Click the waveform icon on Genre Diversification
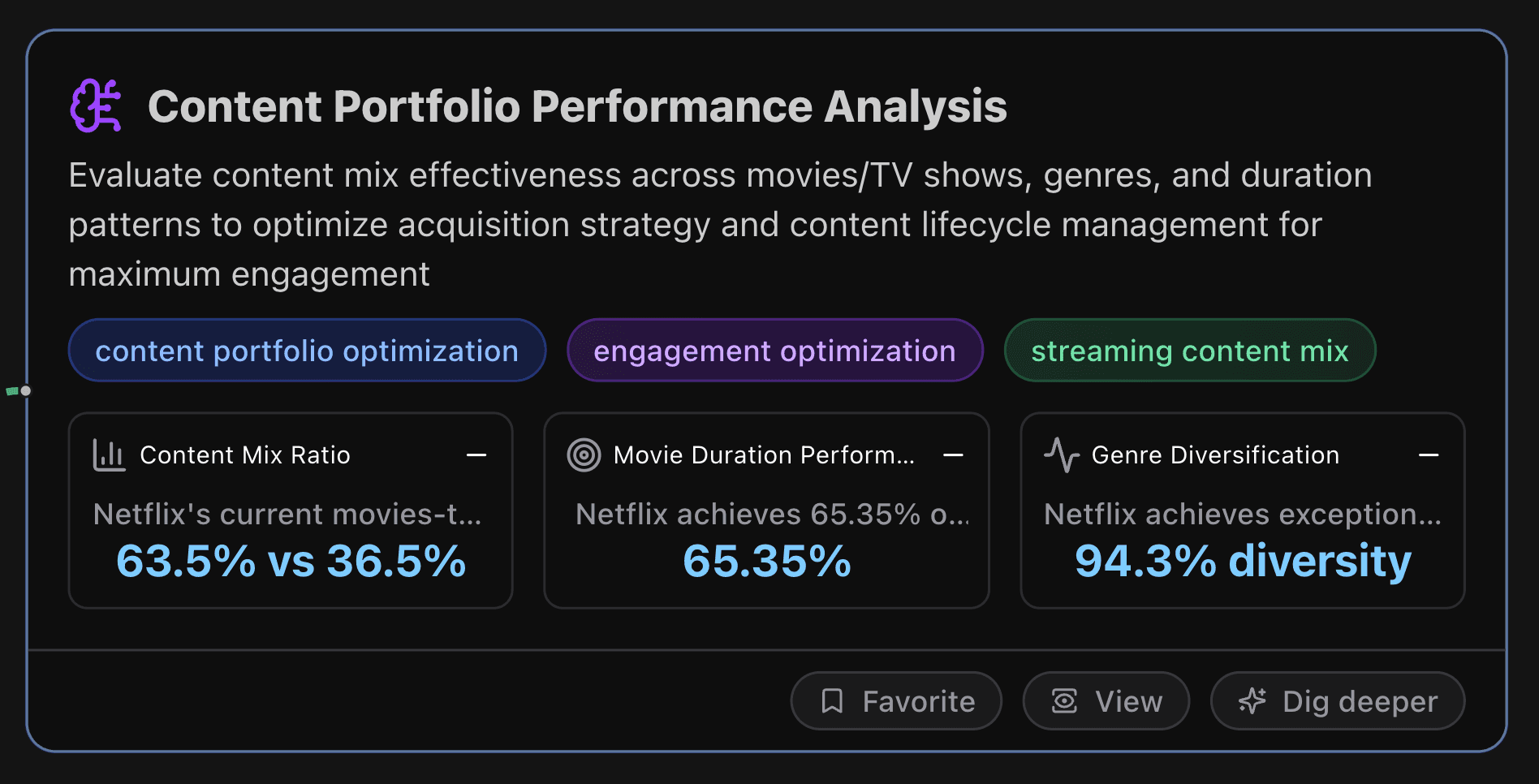Viewport: 1539px width, 784px height. [x=1062, y=454]
